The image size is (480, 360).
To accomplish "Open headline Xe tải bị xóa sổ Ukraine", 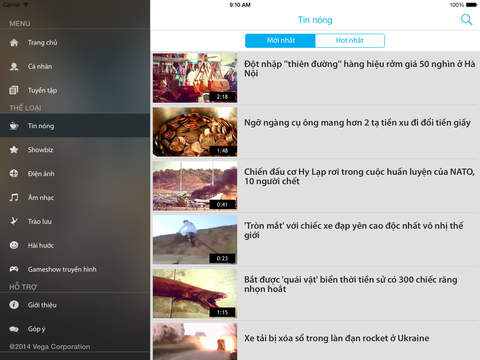I will (x=337, y=338).
